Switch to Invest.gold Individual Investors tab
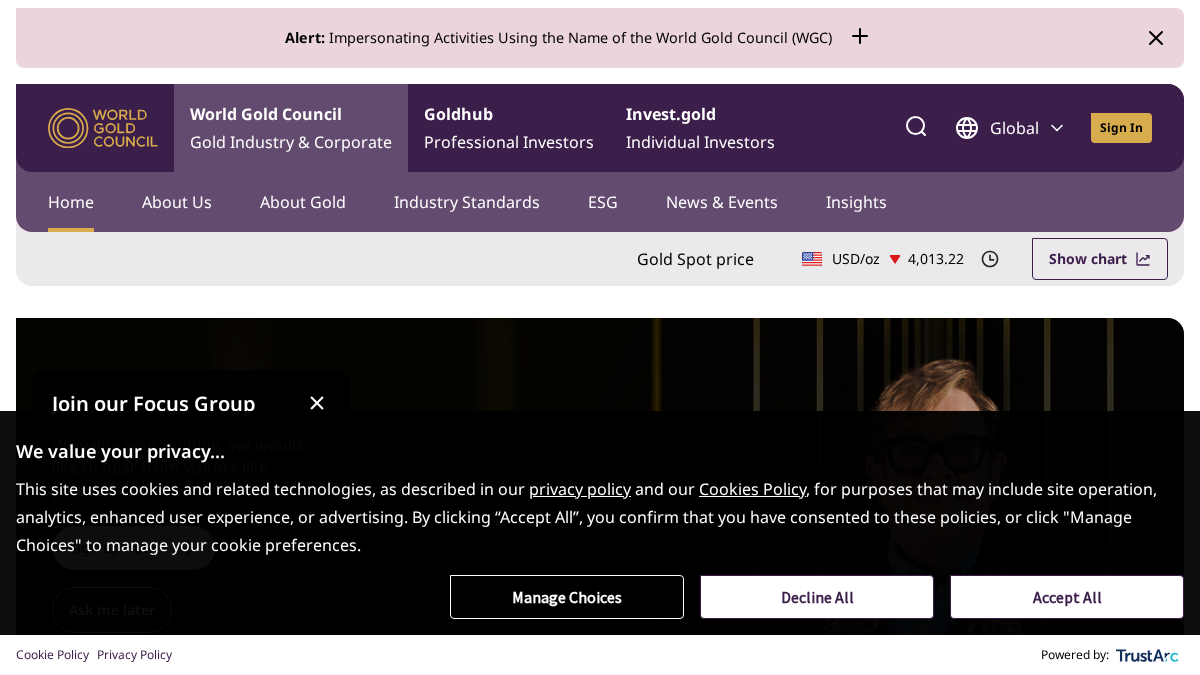 700,128
